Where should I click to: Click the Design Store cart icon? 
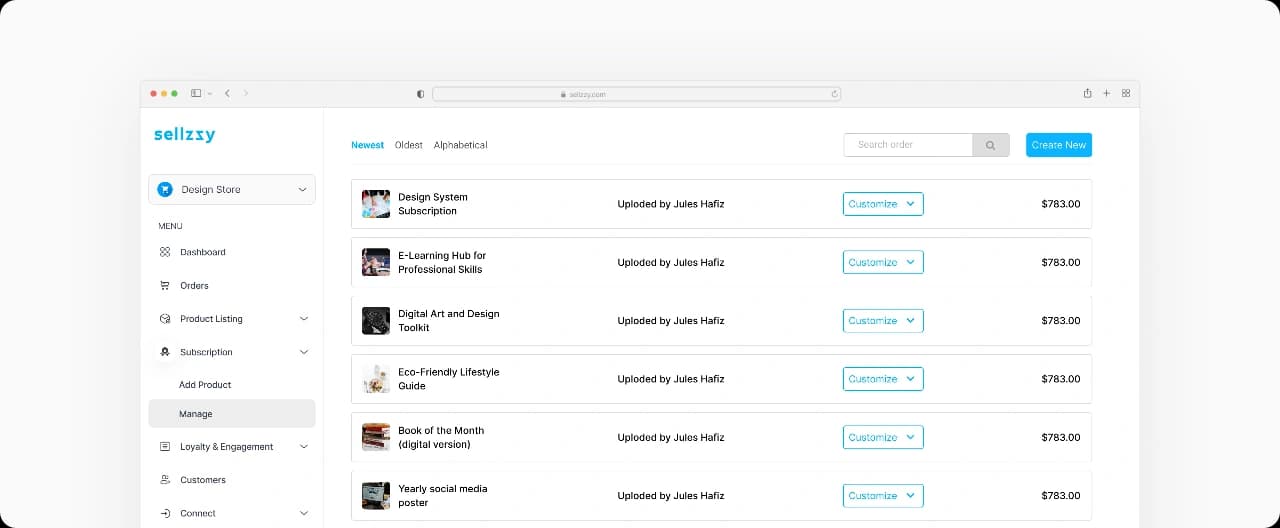pos(165,189)
